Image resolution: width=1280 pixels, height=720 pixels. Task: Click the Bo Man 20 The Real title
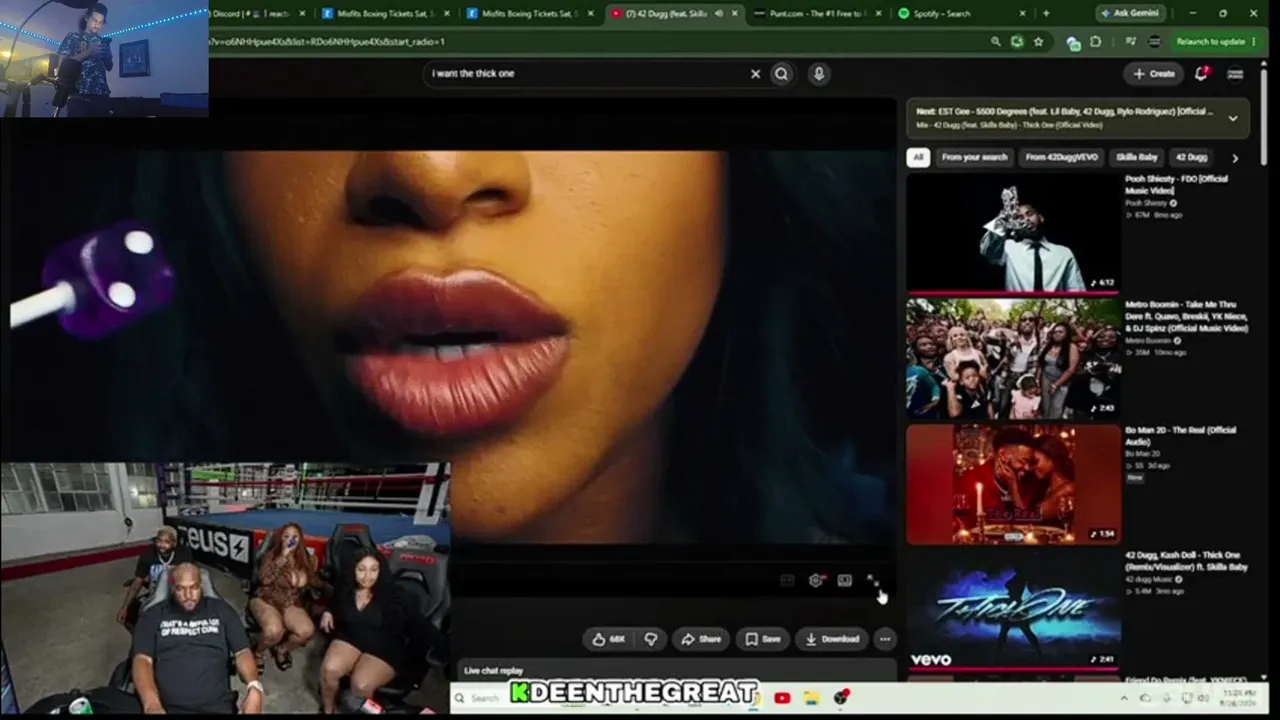click(x=1179, y=435)
